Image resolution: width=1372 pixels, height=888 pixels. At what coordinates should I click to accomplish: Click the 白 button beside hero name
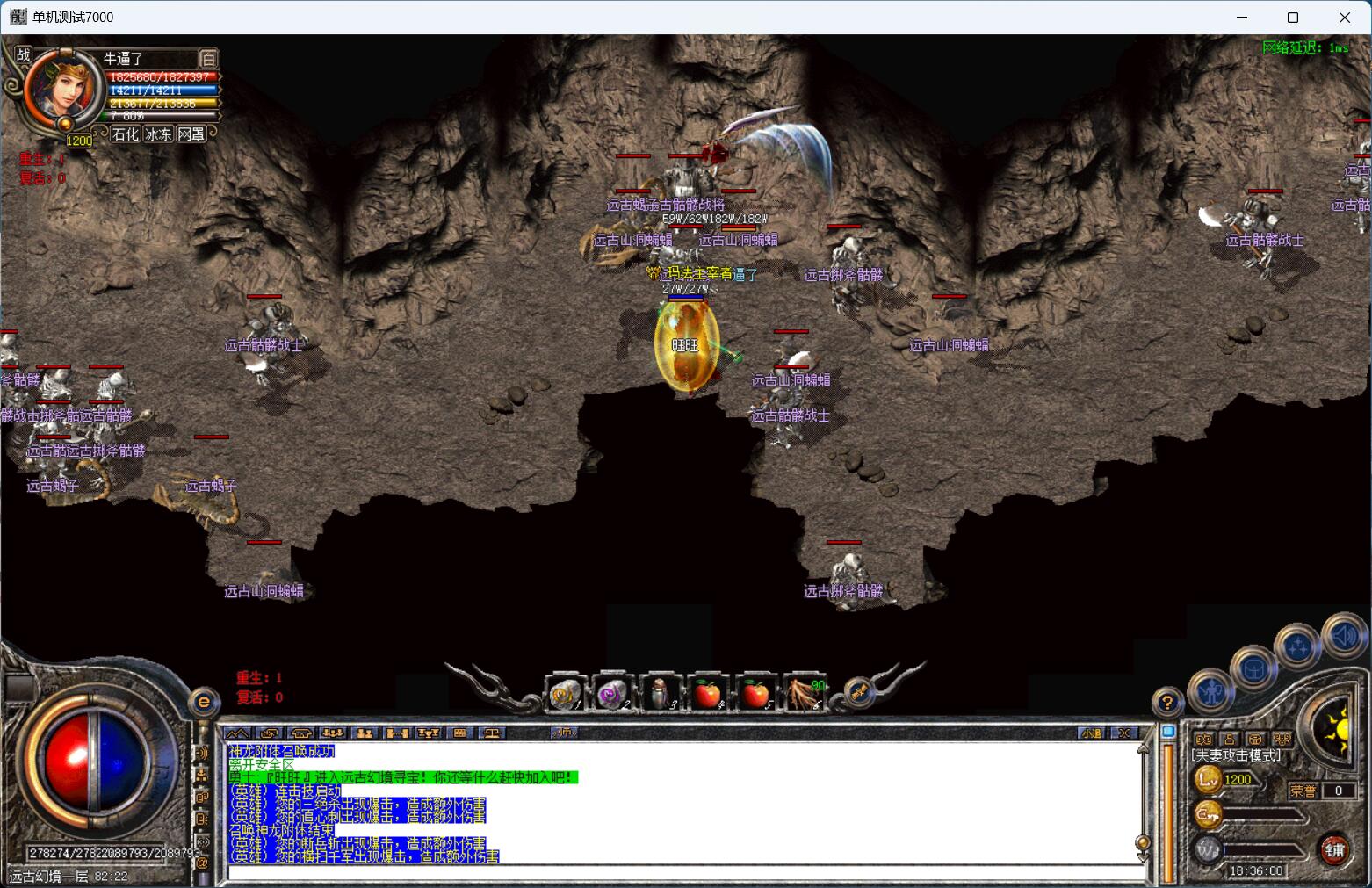(208, 59)
